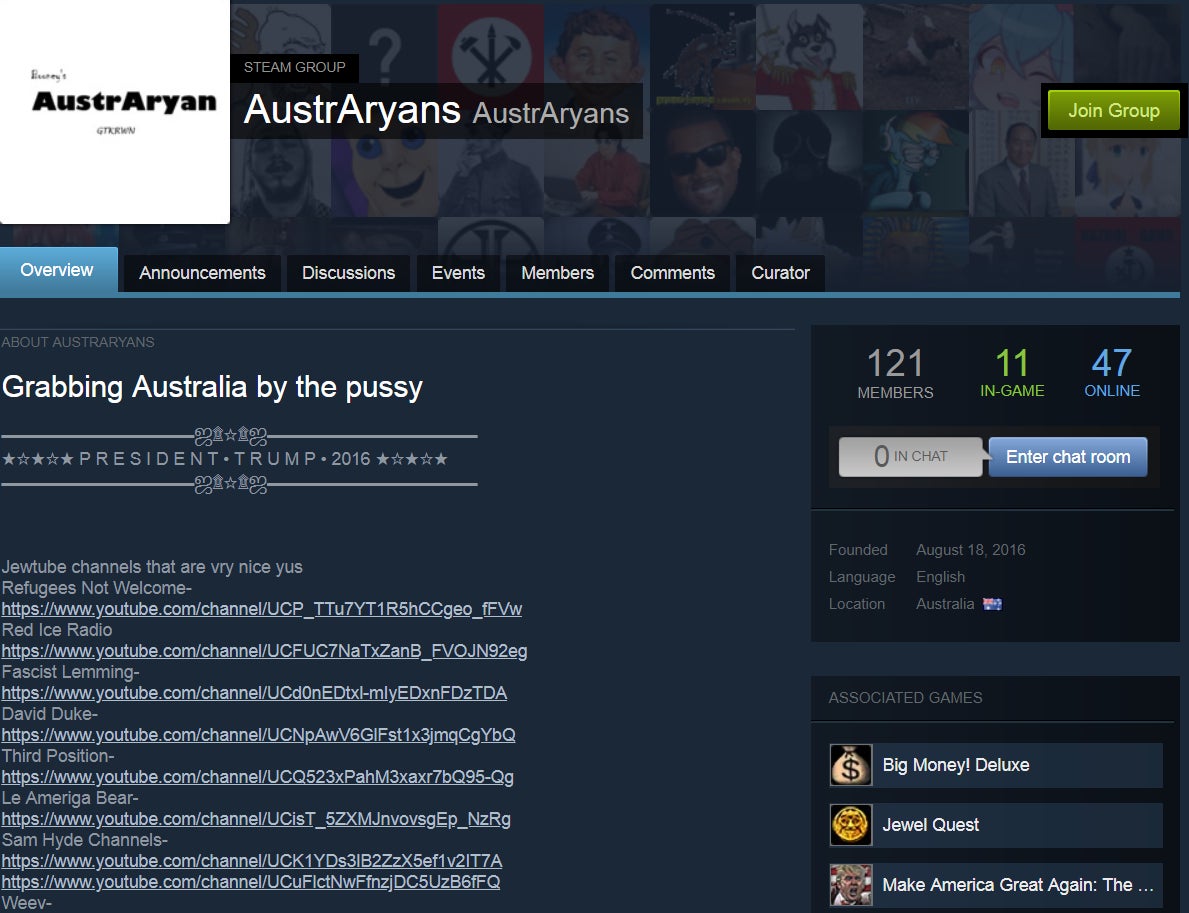This screenshot has width=1189, height=913.
Task: Click the Australian flag icon beside Location
Action: coord(992,604)
